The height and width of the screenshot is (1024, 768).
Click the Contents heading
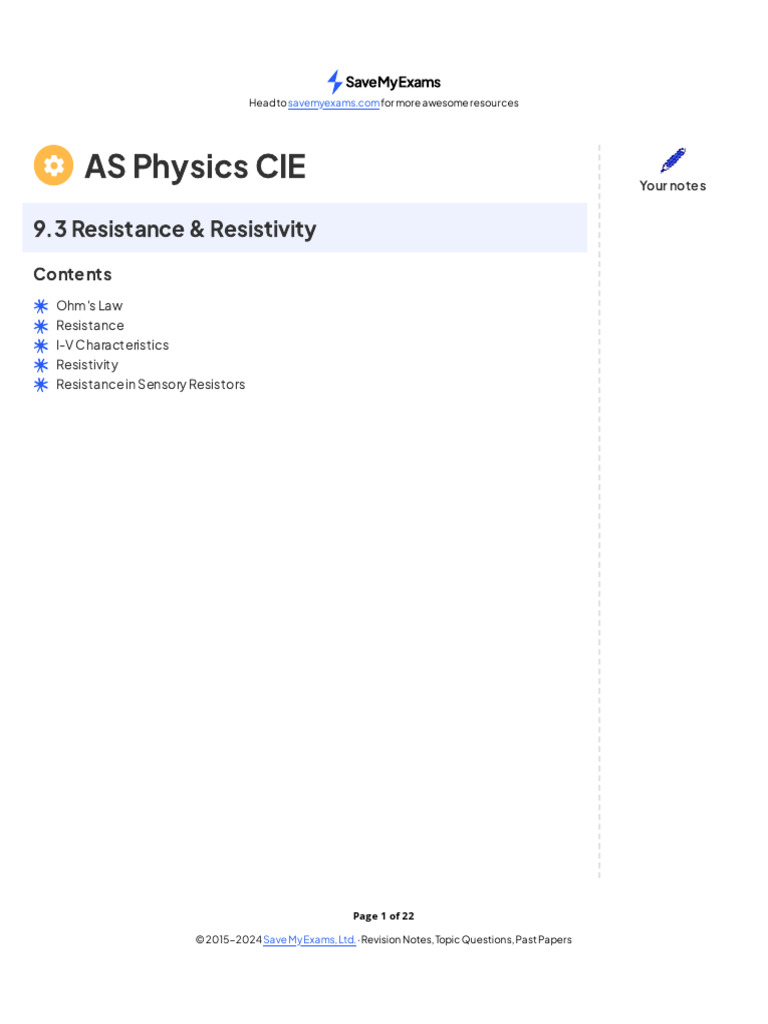point(72,274)
